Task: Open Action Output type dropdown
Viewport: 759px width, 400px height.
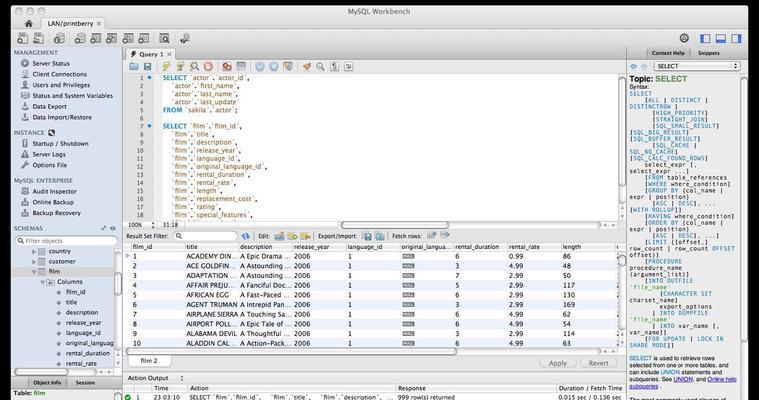Action: pos(182,378)
